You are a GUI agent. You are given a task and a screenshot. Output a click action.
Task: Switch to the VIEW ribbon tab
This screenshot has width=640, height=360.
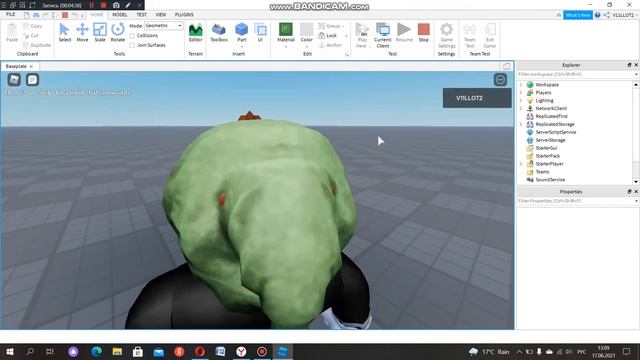coord(161,15)
